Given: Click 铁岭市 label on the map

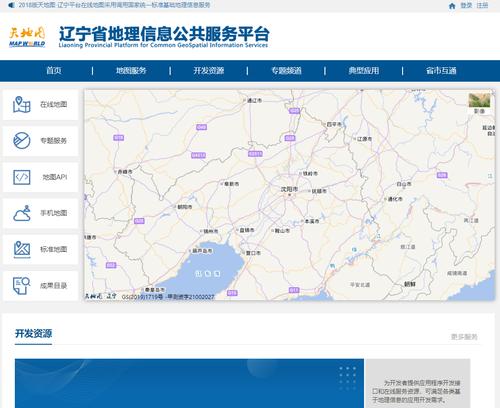Looking at the screenshot, I should click(310, 174).
